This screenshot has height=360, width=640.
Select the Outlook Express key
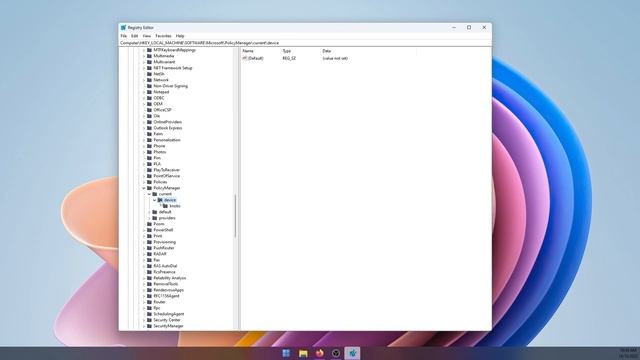pyautogui.click(x=168, y=128)
